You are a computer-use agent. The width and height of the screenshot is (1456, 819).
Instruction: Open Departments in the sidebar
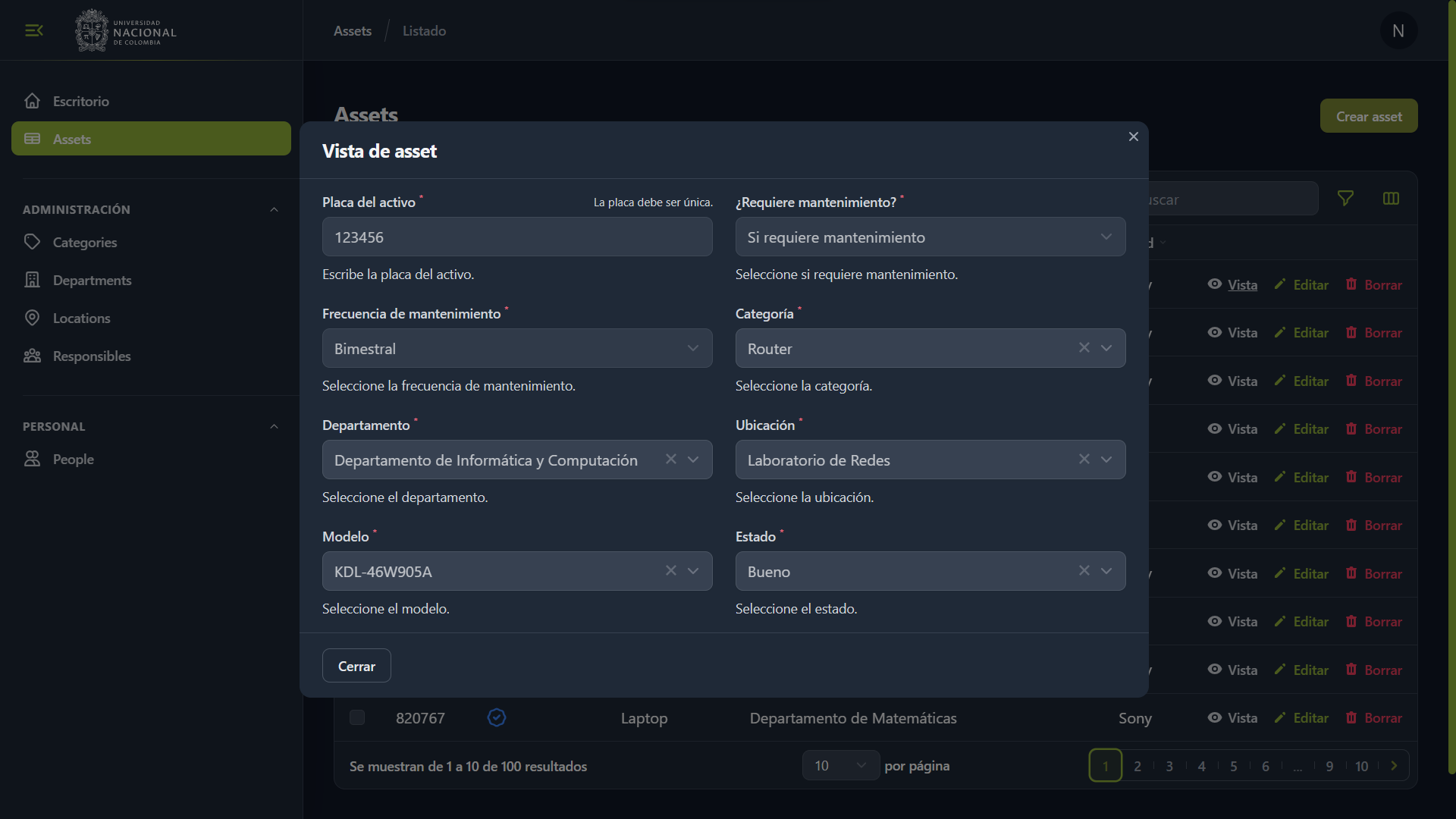[92, 281]
